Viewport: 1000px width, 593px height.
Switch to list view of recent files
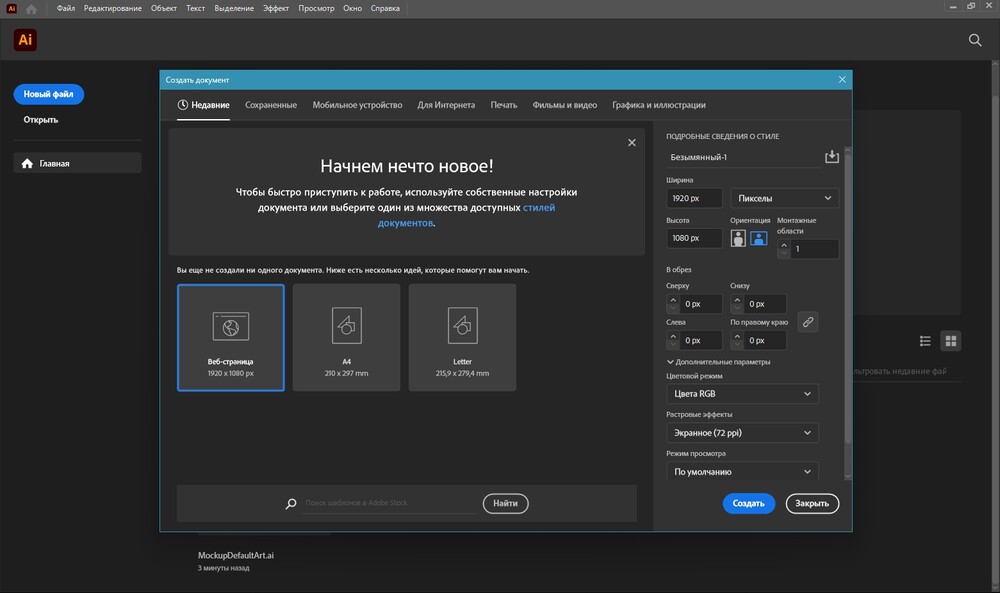point(925,341)
